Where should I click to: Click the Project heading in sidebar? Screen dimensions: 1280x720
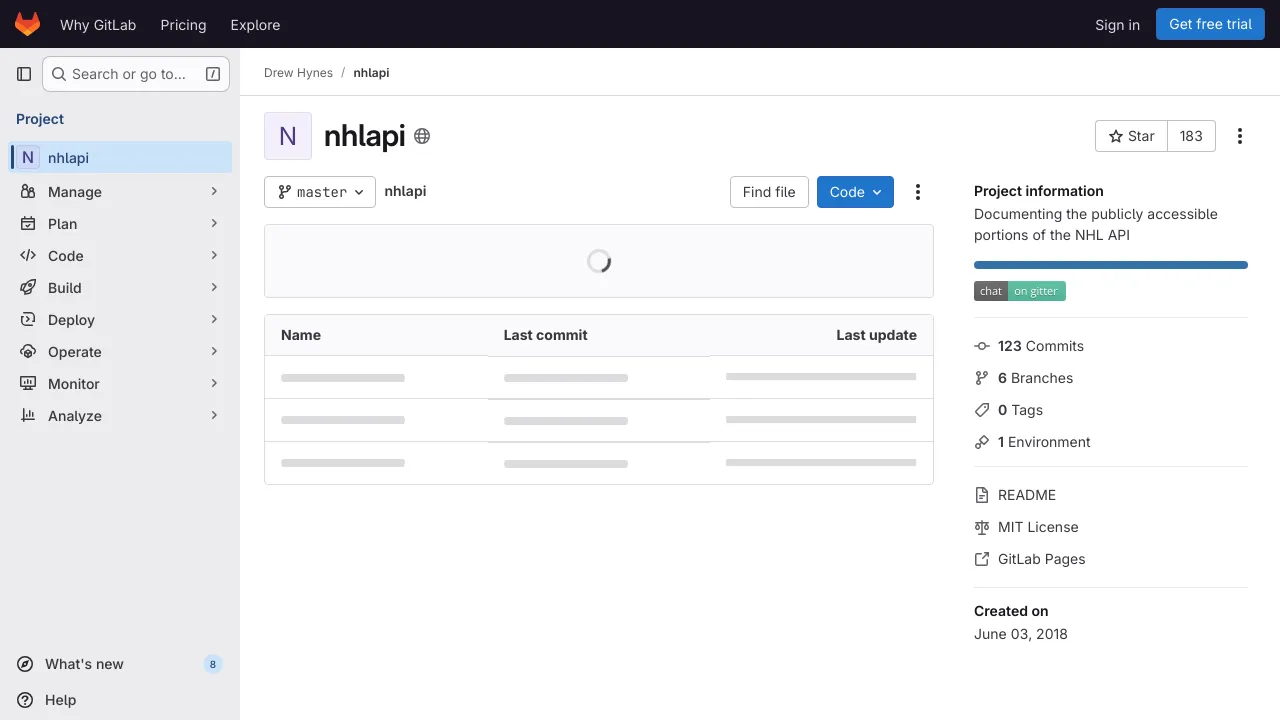[x=40, y=119]
